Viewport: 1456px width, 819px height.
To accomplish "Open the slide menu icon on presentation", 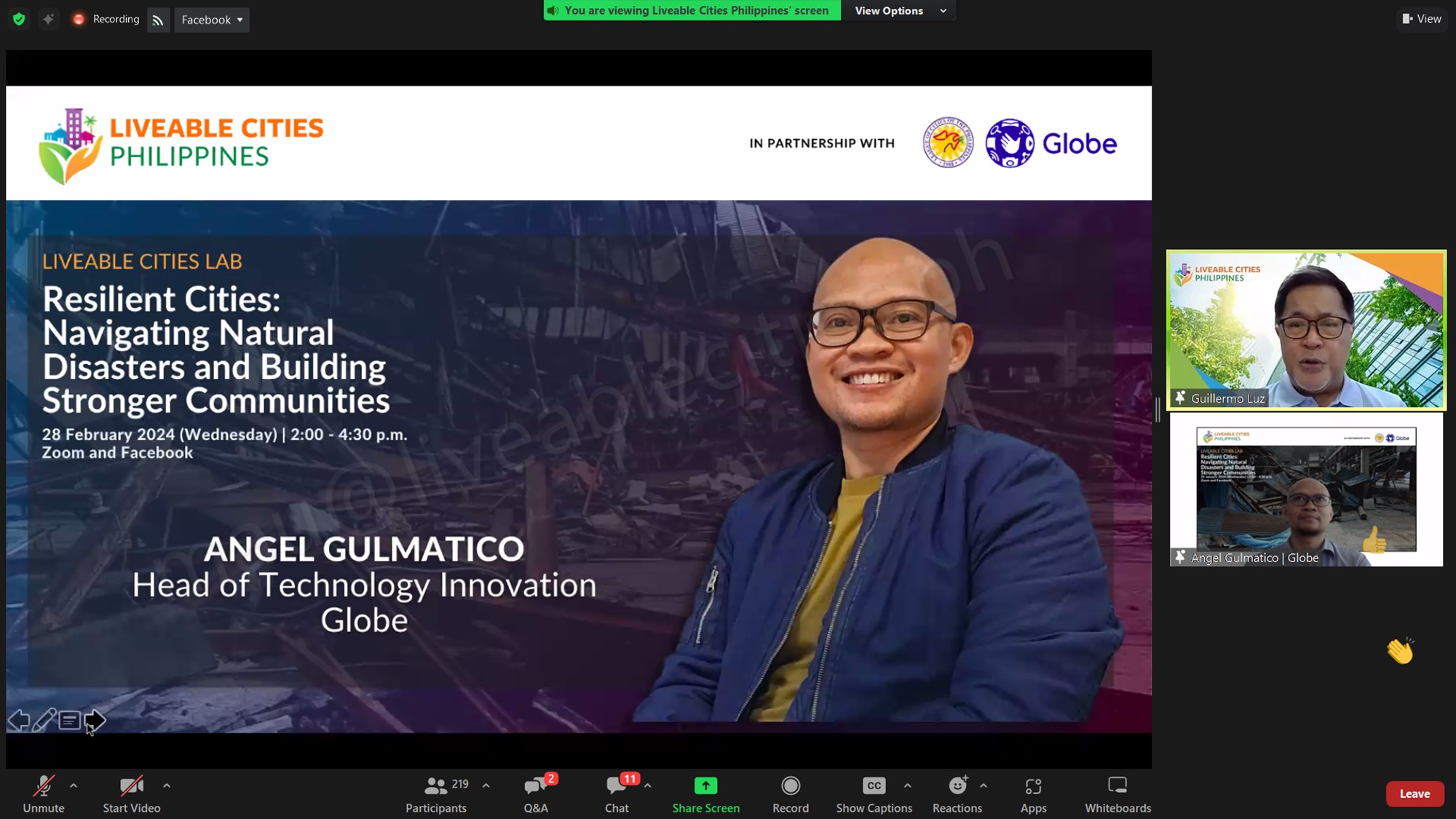I will coord(70,721).
